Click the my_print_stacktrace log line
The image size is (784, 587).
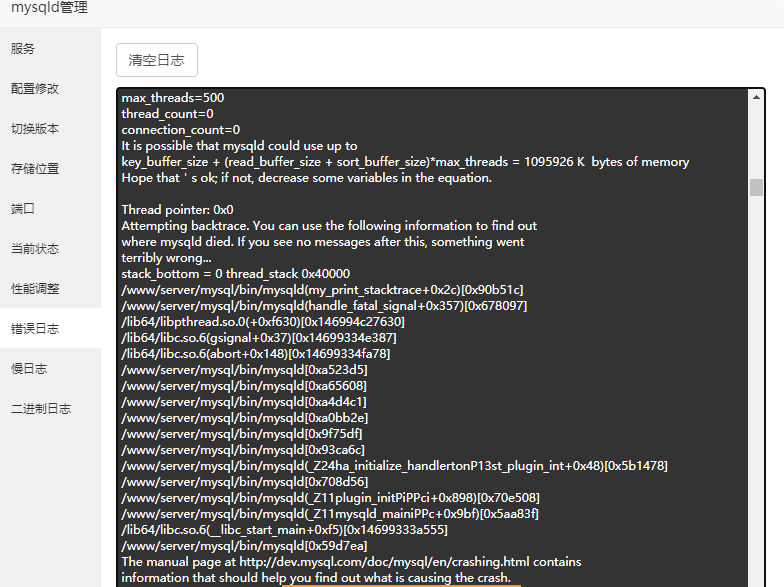tap(322, 290)
